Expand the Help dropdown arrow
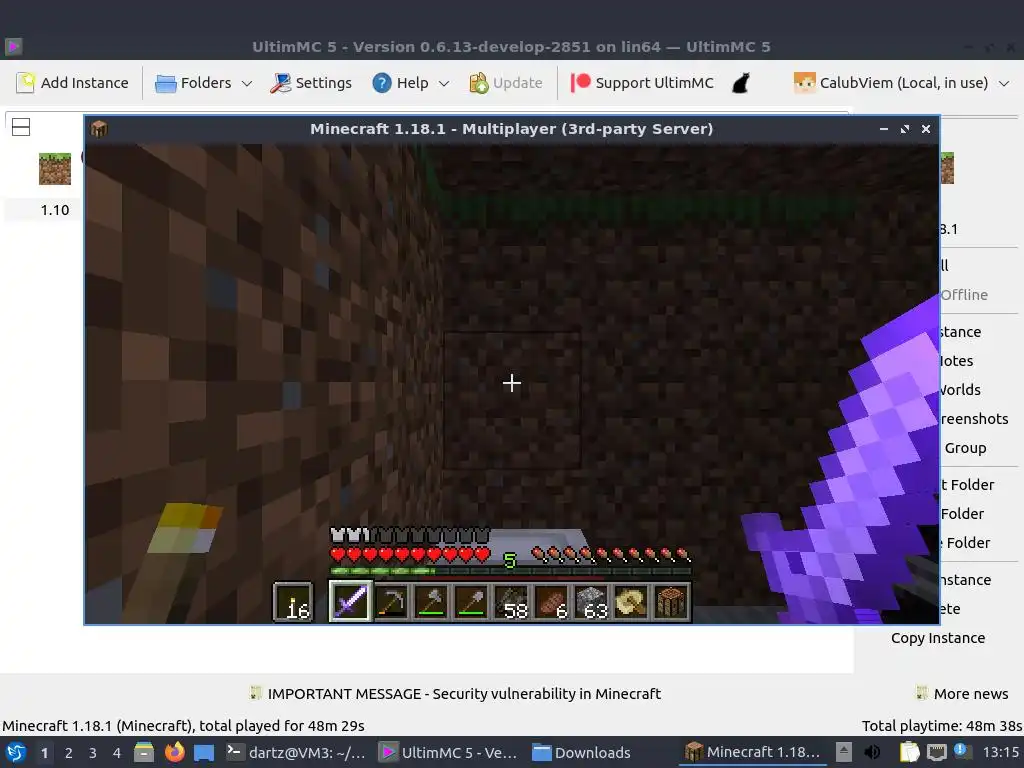Image resolution: width=1024 pixels, height=768 pixels. pyautogui.click(x=444, y=84)
